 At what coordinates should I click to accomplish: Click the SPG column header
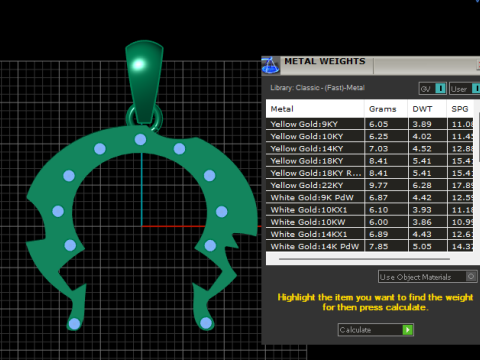click(460, 109)
